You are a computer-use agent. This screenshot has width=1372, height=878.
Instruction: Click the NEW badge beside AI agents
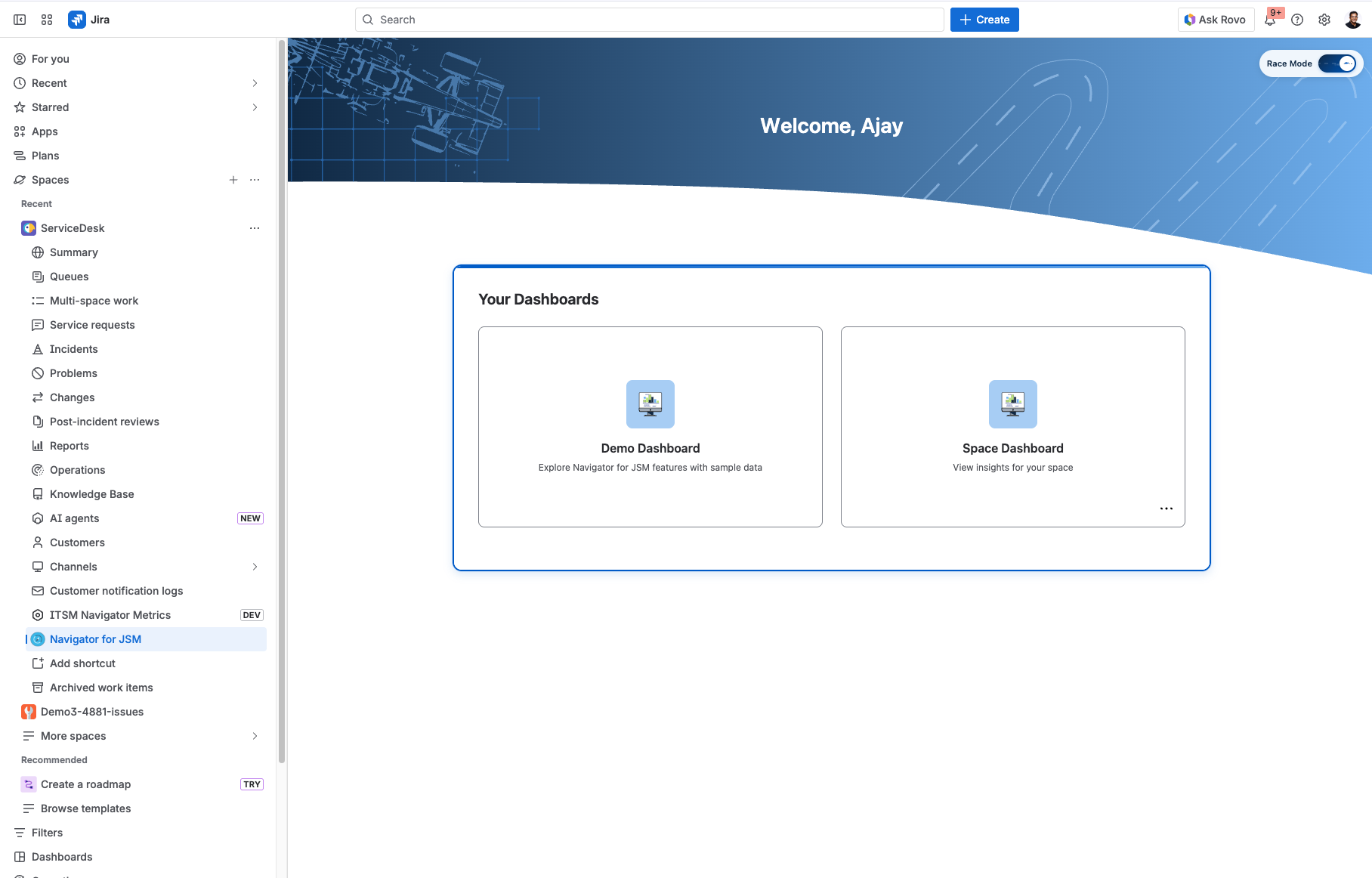[250, 518]
